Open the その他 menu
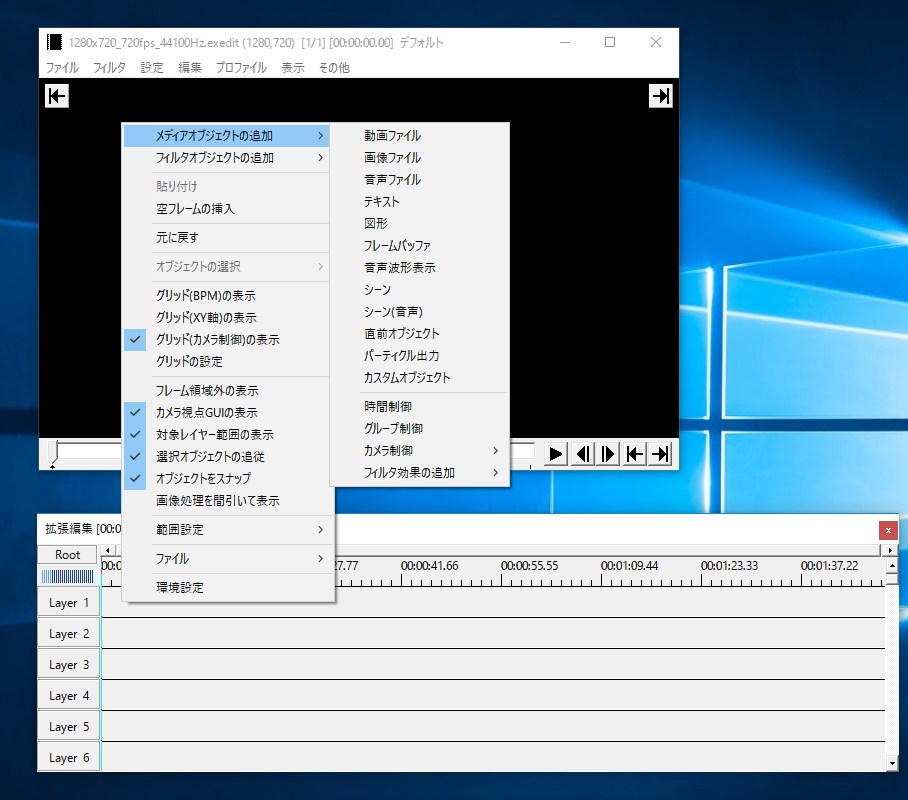The height and width of the screenshot is (800, 908). tap(334, 68)
